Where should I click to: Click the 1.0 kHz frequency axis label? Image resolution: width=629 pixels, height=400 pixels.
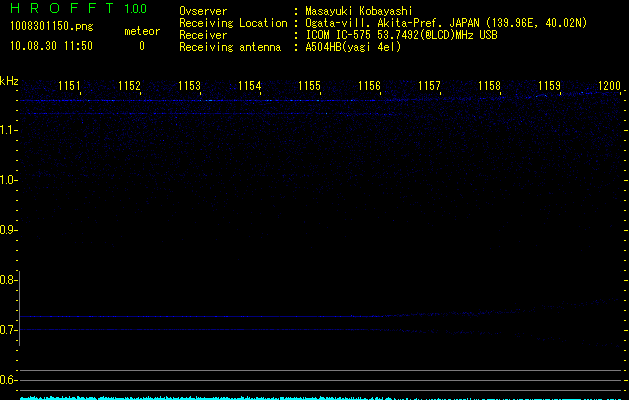click(x=8, y=180)
